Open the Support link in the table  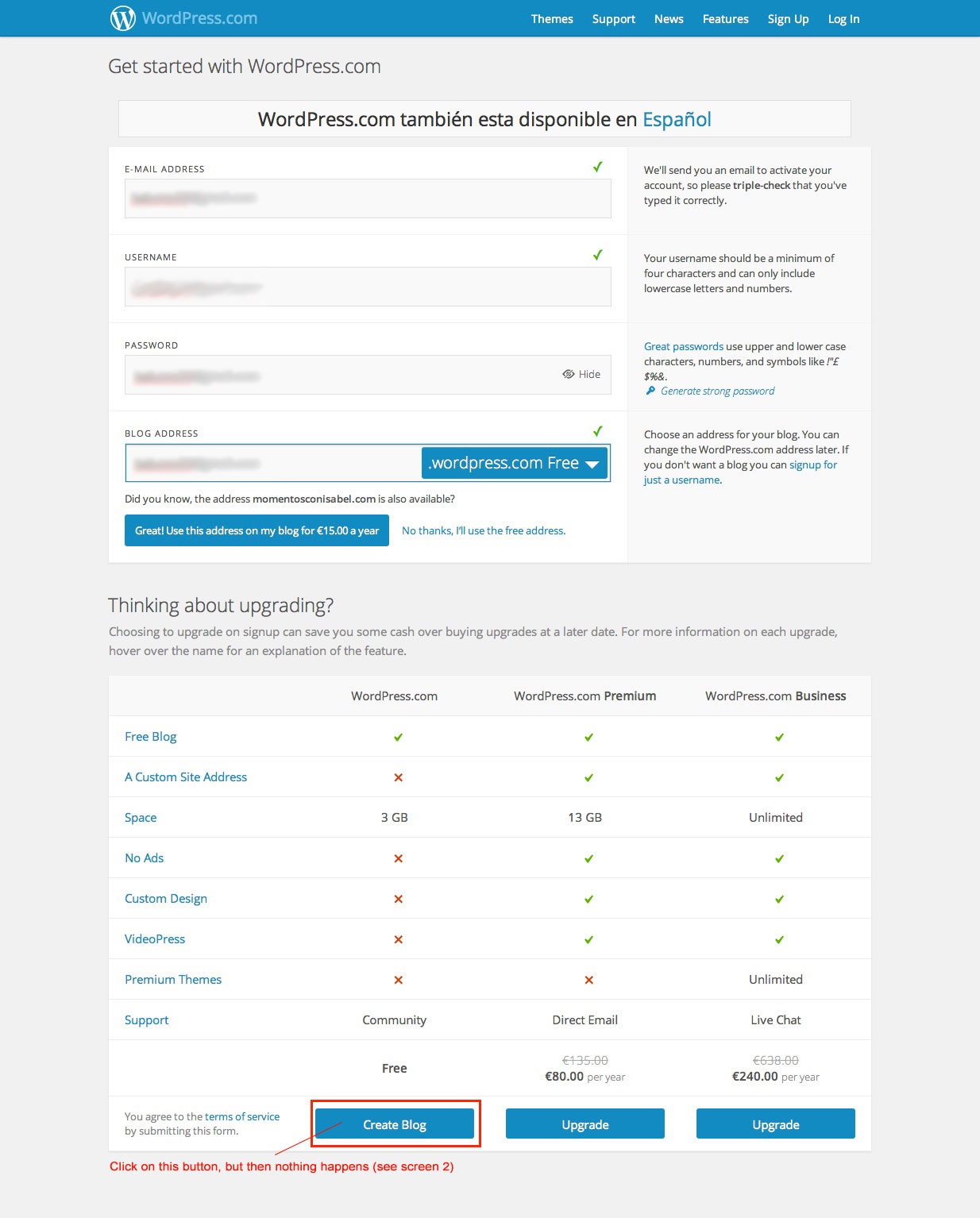pyautogui.click(x=147, y=1019)
